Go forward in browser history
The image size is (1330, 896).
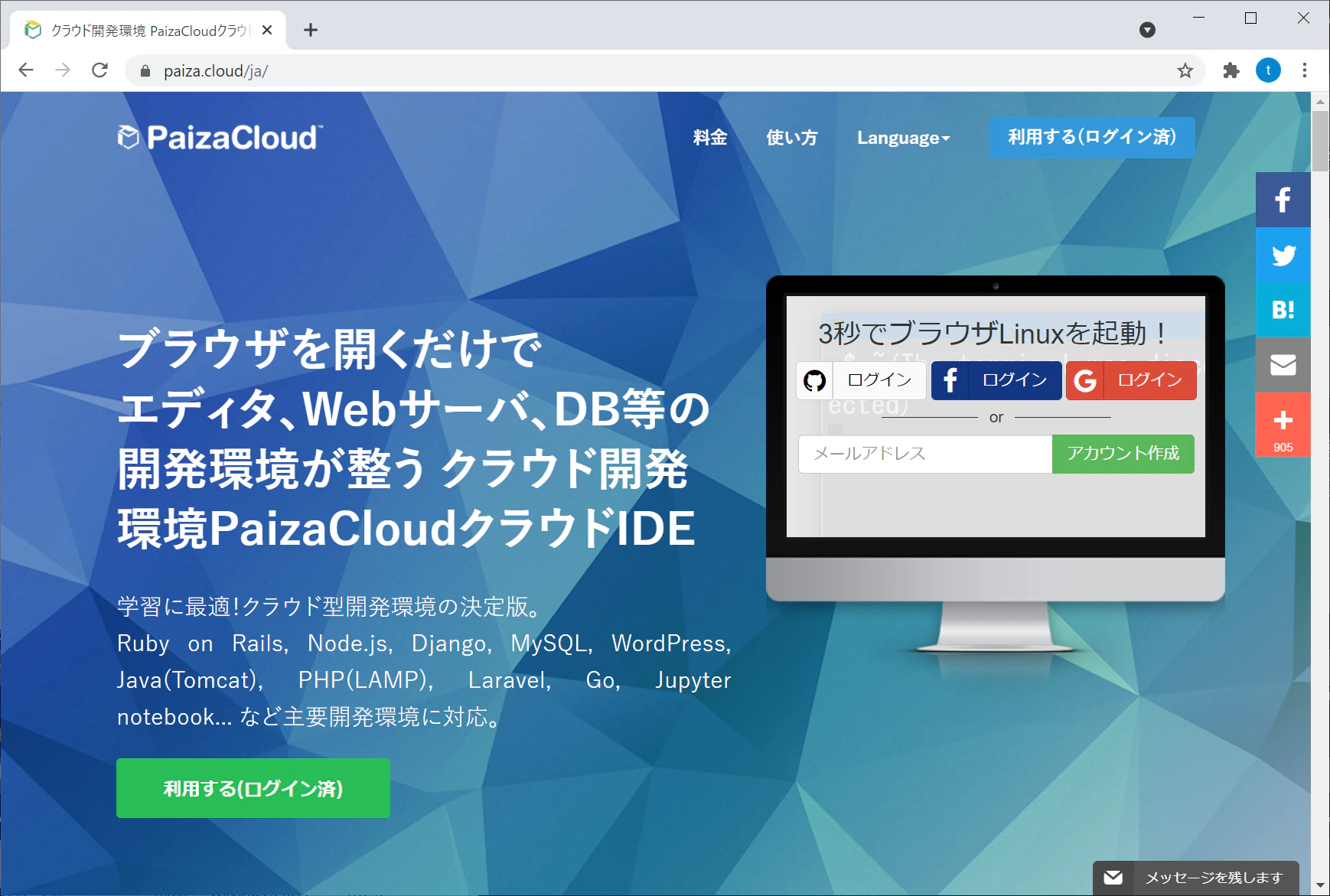(63, 70)
